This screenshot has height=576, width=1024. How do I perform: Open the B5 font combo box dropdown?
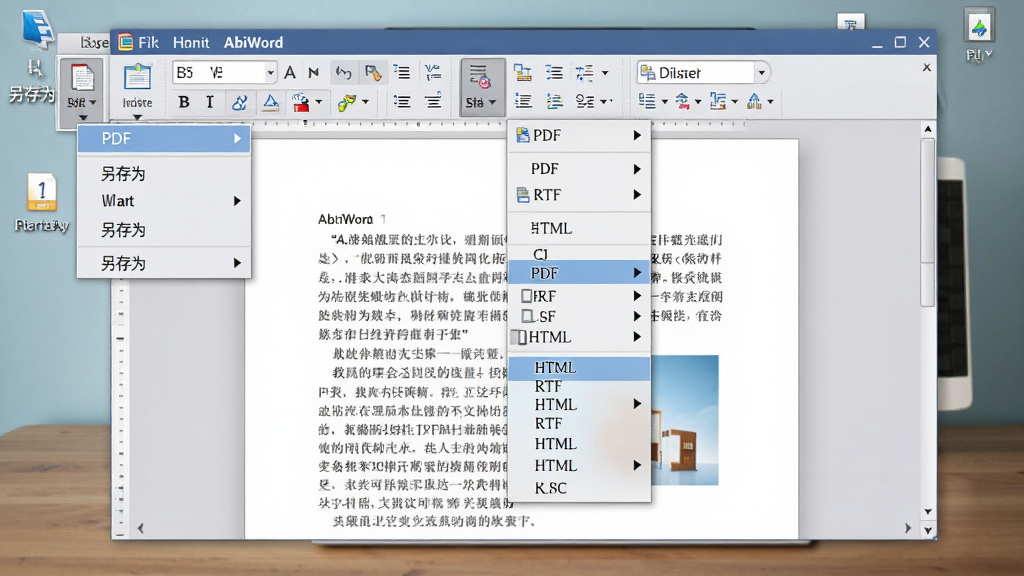pos(270,72)
